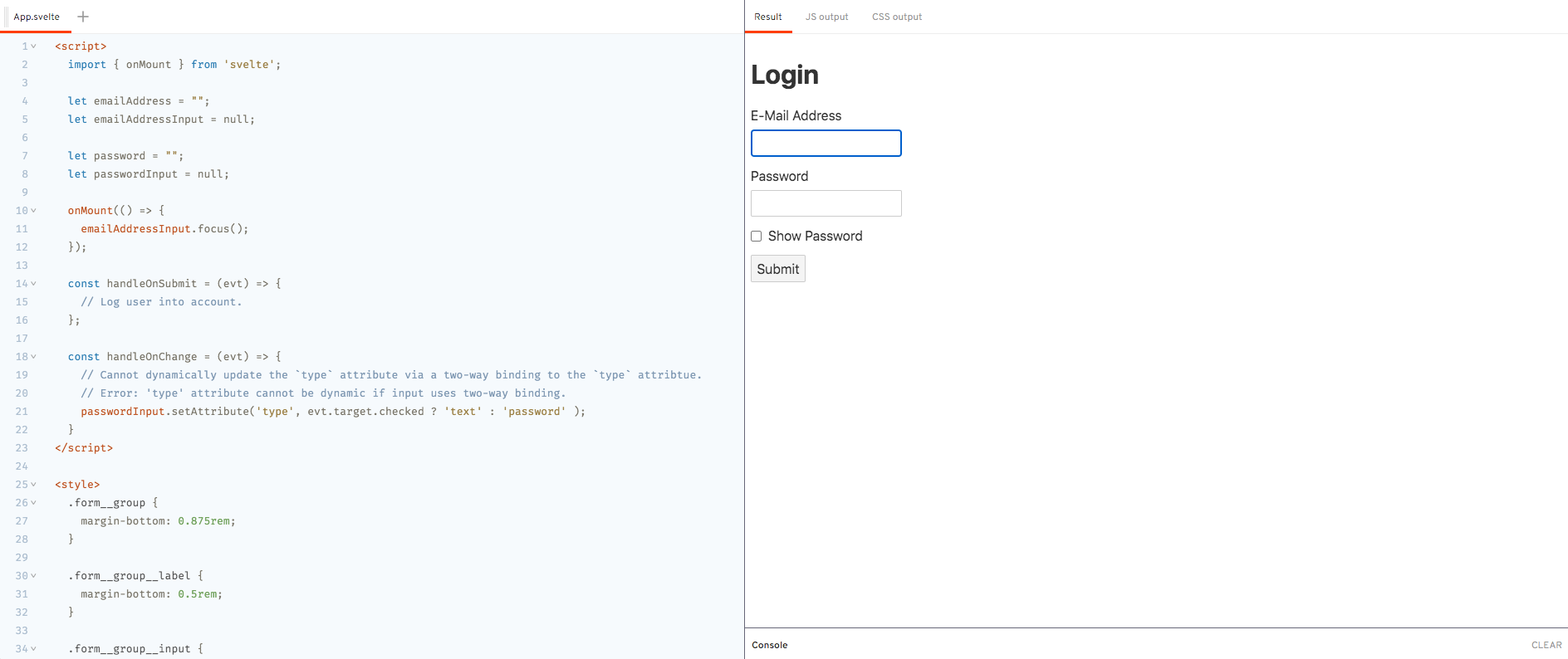Image resolution: width=1568 pixels, height=659 pixels.
Task: Place cursor on 'emailAddressInput.focus();' line
Action: point(164,229)
